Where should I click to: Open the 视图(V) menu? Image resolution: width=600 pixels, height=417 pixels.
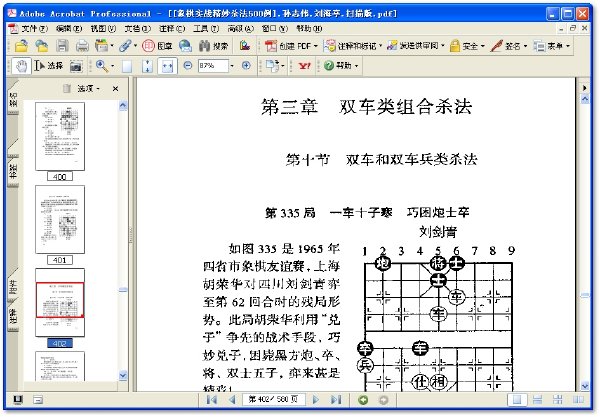pos(103,28)
